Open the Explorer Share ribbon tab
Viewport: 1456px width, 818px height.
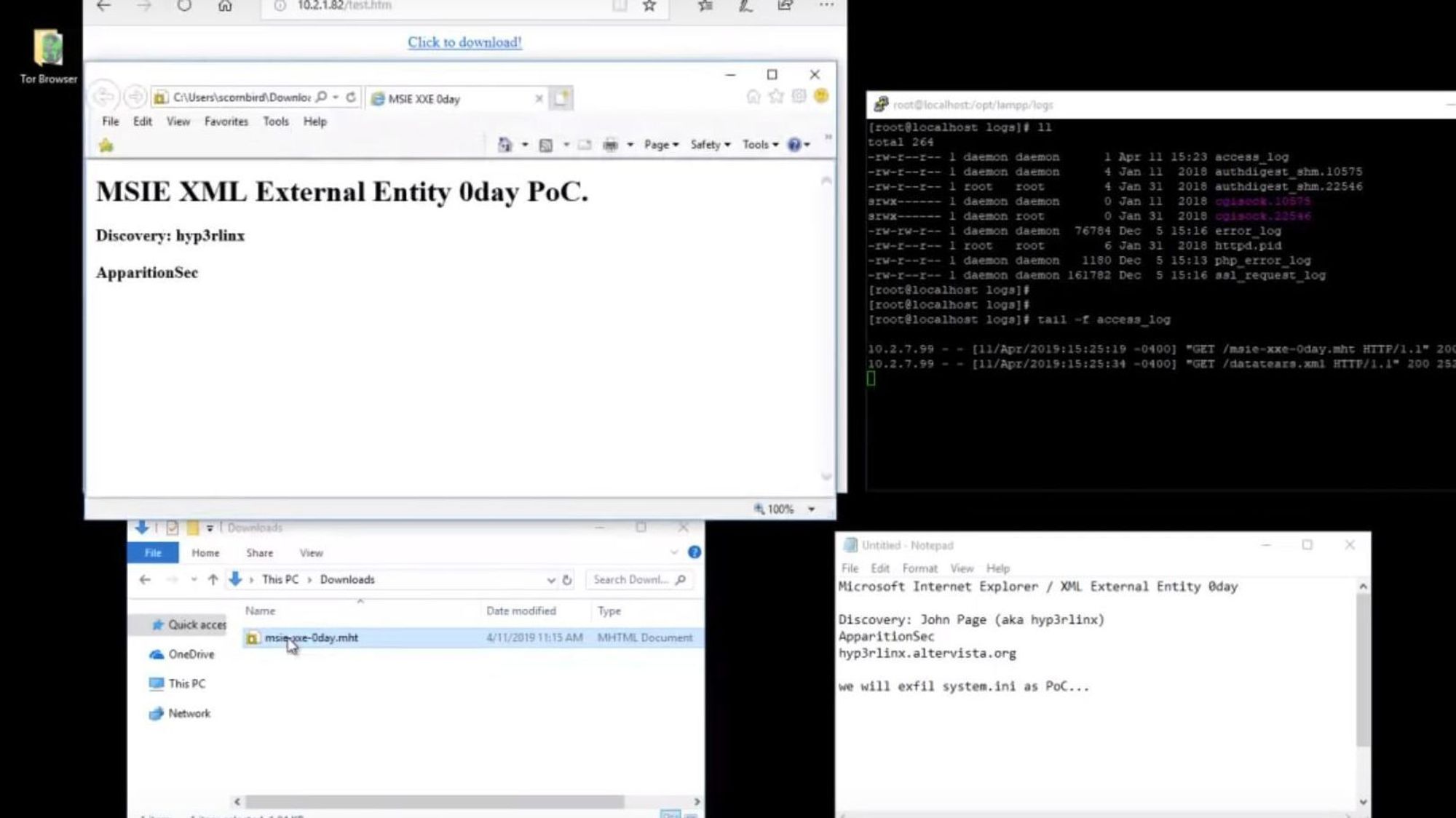259,553
